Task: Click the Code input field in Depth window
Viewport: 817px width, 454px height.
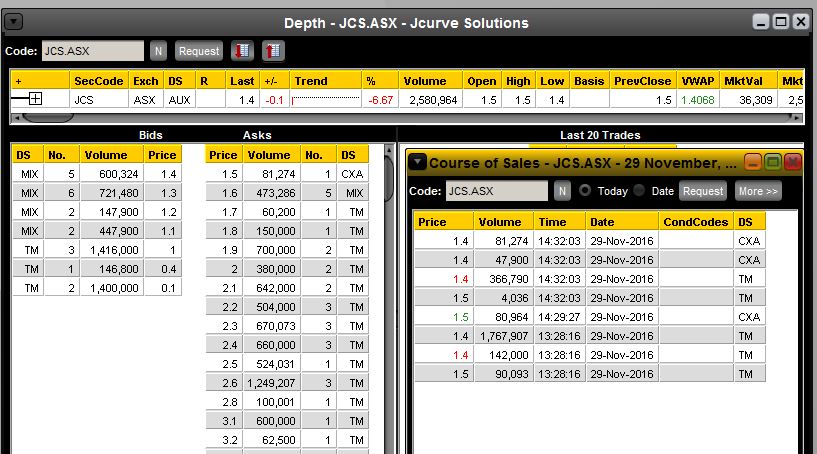Action: [93, 51]
